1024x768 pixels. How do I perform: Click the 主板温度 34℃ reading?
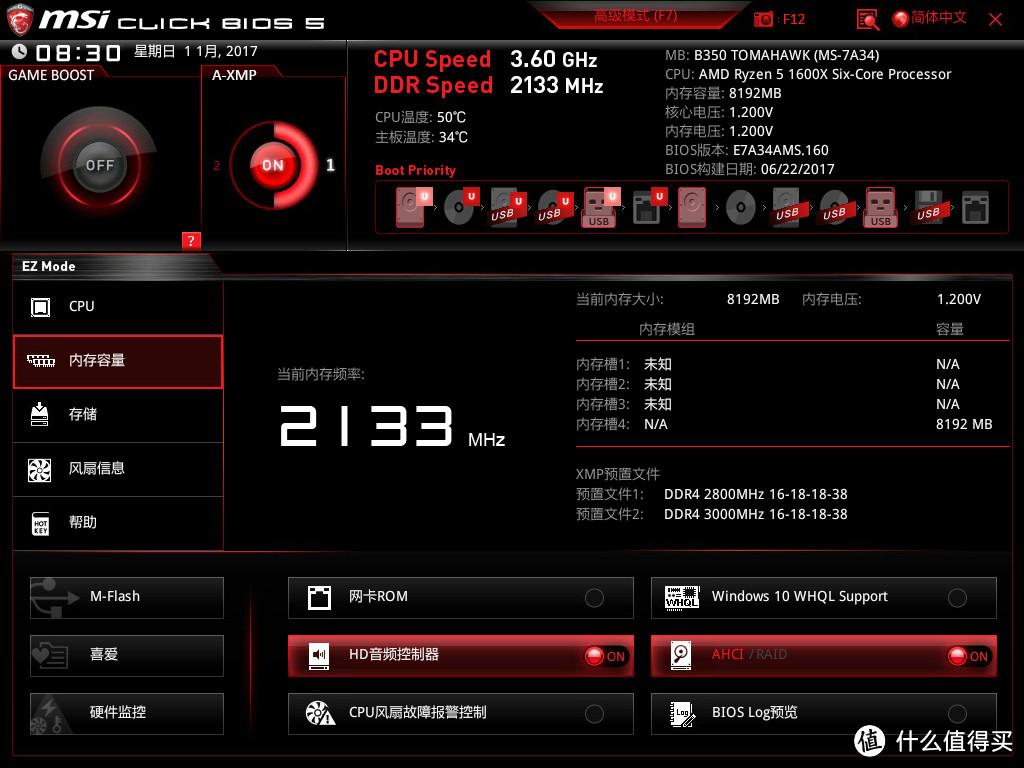(421, 137)
